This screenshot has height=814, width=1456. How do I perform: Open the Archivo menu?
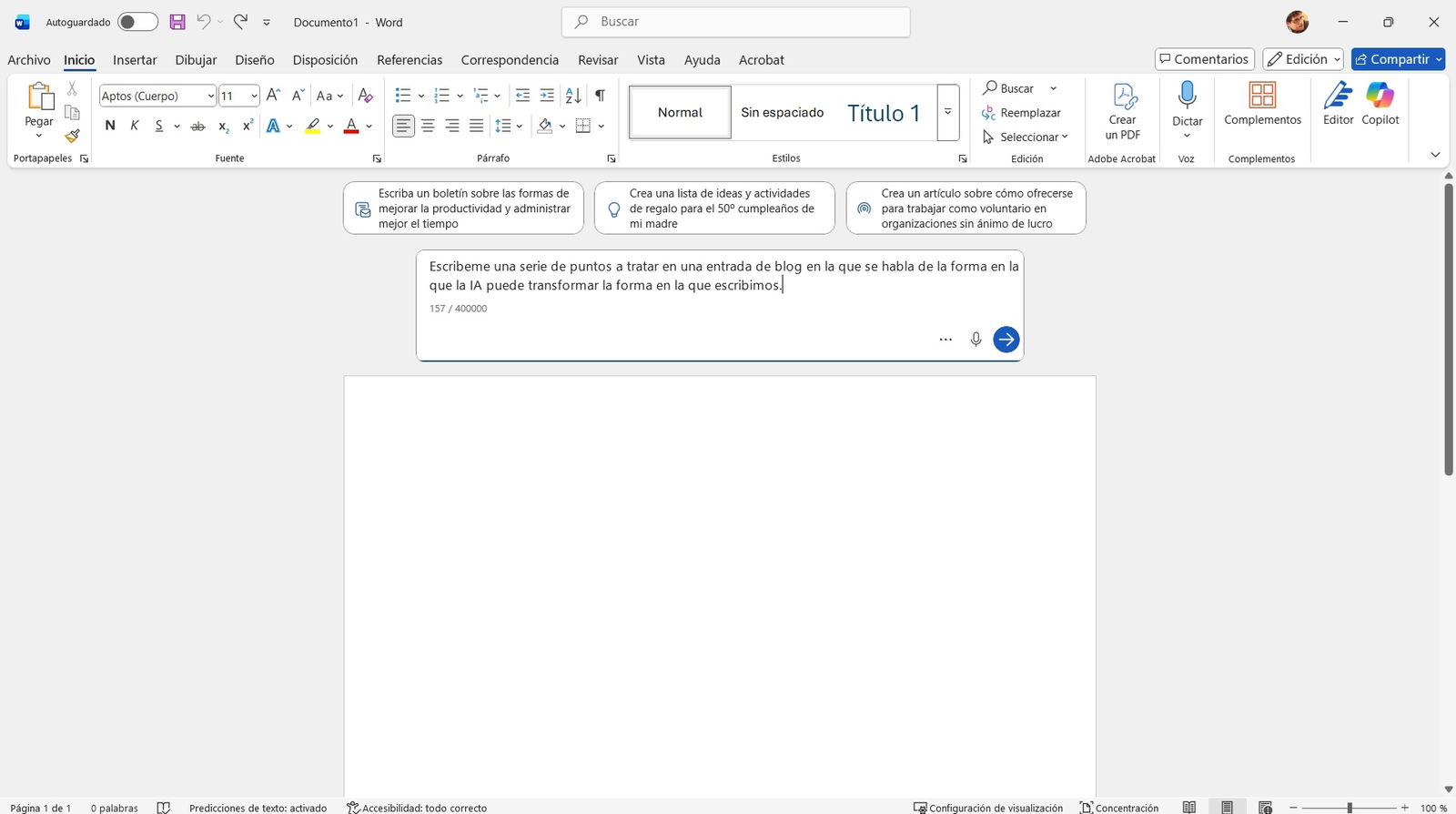click(29, 60)
